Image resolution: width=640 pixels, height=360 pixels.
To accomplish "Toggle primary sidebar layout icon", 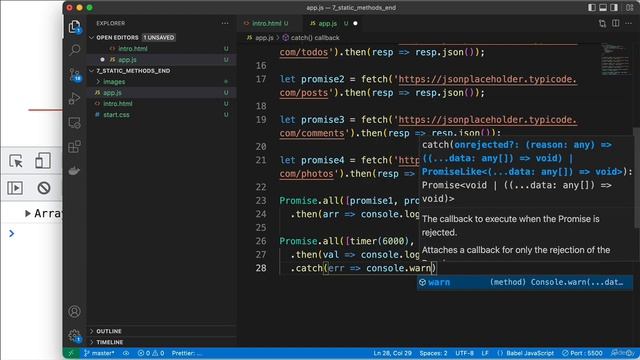I will [x=591, y=7].
